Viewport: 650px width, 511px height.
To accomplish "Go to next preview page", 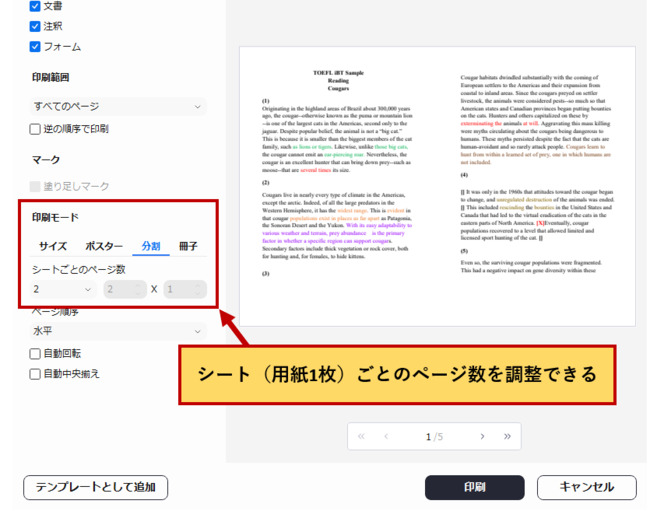I will (482, 436).
